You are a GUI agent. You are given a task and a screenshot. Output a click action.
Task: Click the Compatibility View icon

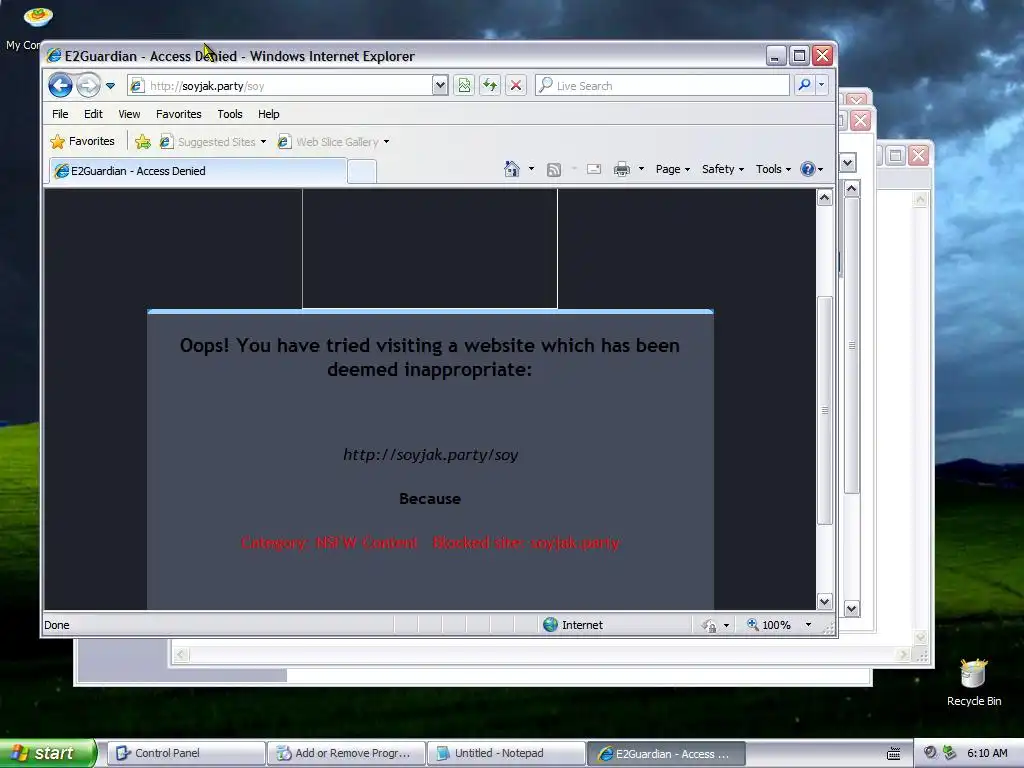(x=464, y=86)
